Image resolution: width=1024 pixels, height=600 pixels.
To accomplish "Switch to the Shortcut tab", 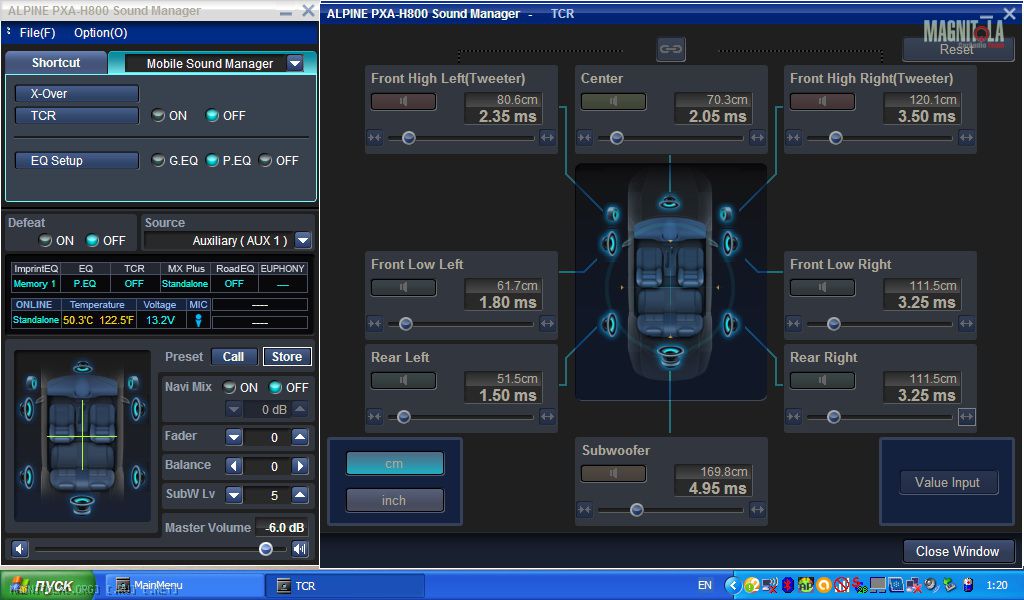I will [56, 63].
